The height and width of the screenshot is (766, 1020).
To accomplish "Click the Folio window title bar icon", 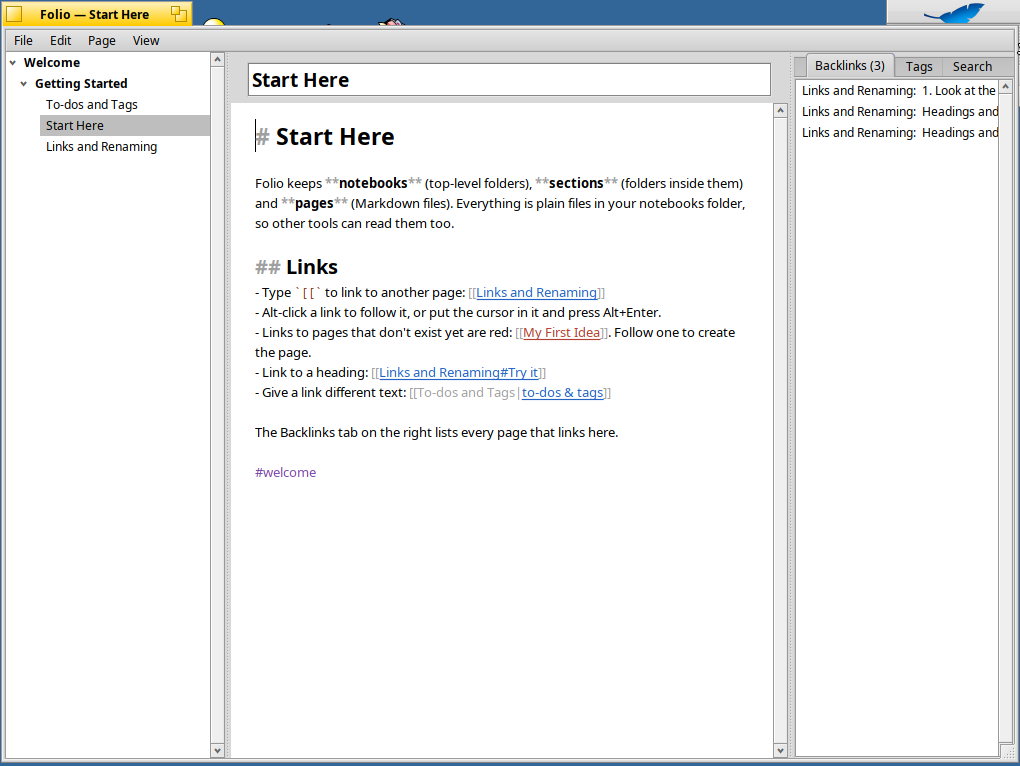I will 14,14.
